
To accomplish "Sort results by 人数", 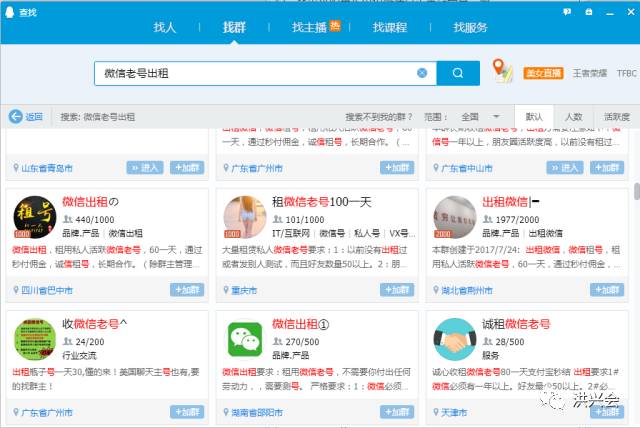I will tap(573, 117).
